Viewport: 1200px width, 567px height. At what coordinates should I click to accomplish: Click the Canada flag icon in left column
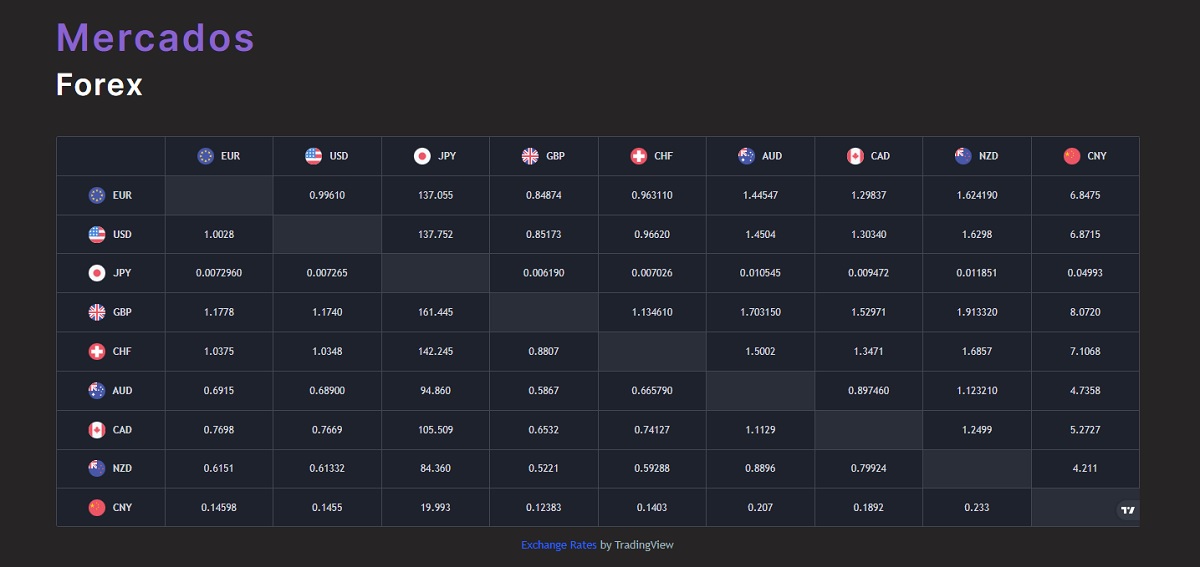pos(97,429)
